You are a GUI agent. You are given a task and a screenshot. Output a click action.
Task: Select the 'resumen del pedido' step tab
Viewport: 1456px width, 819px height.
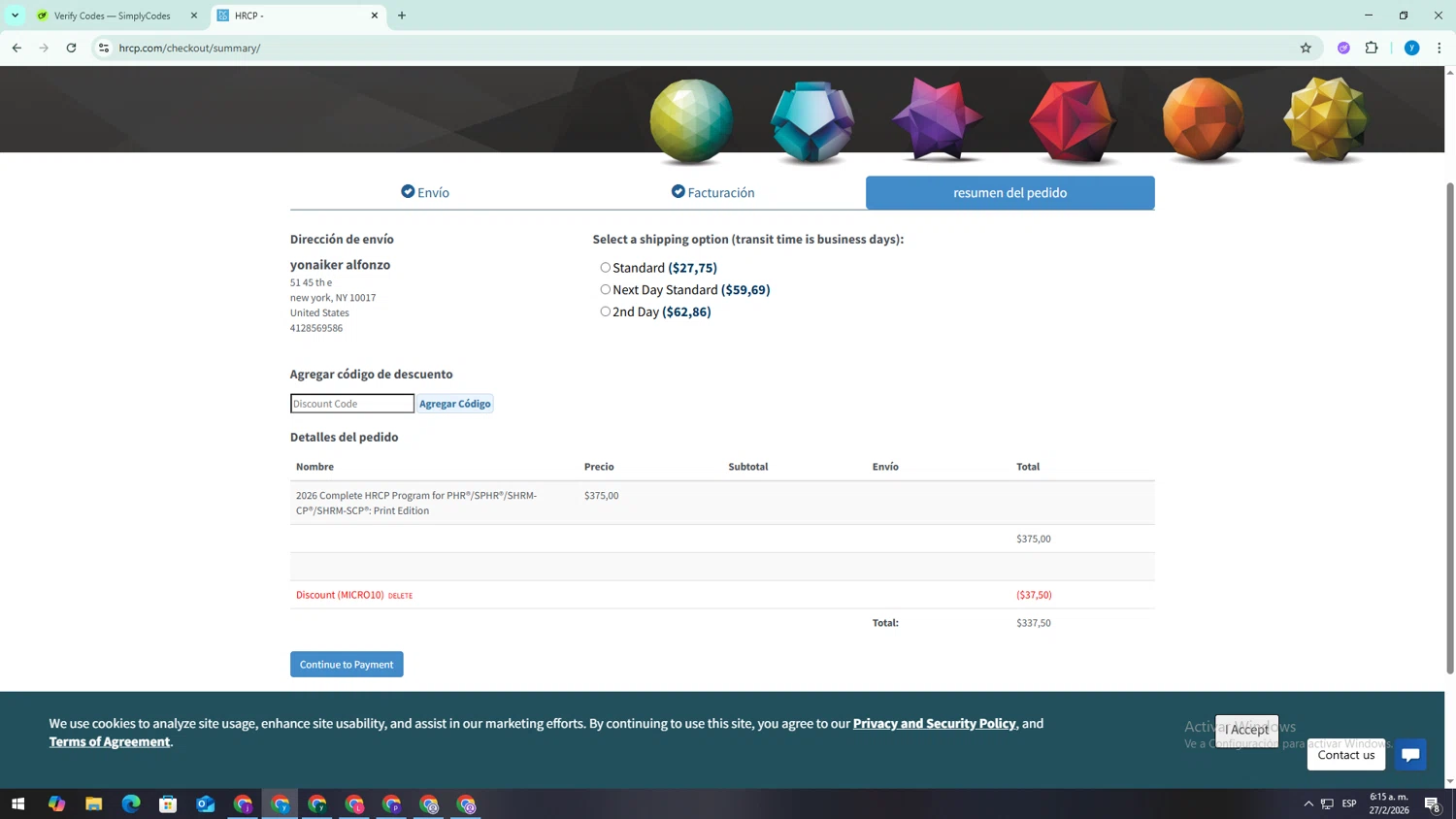(1009, 192)
